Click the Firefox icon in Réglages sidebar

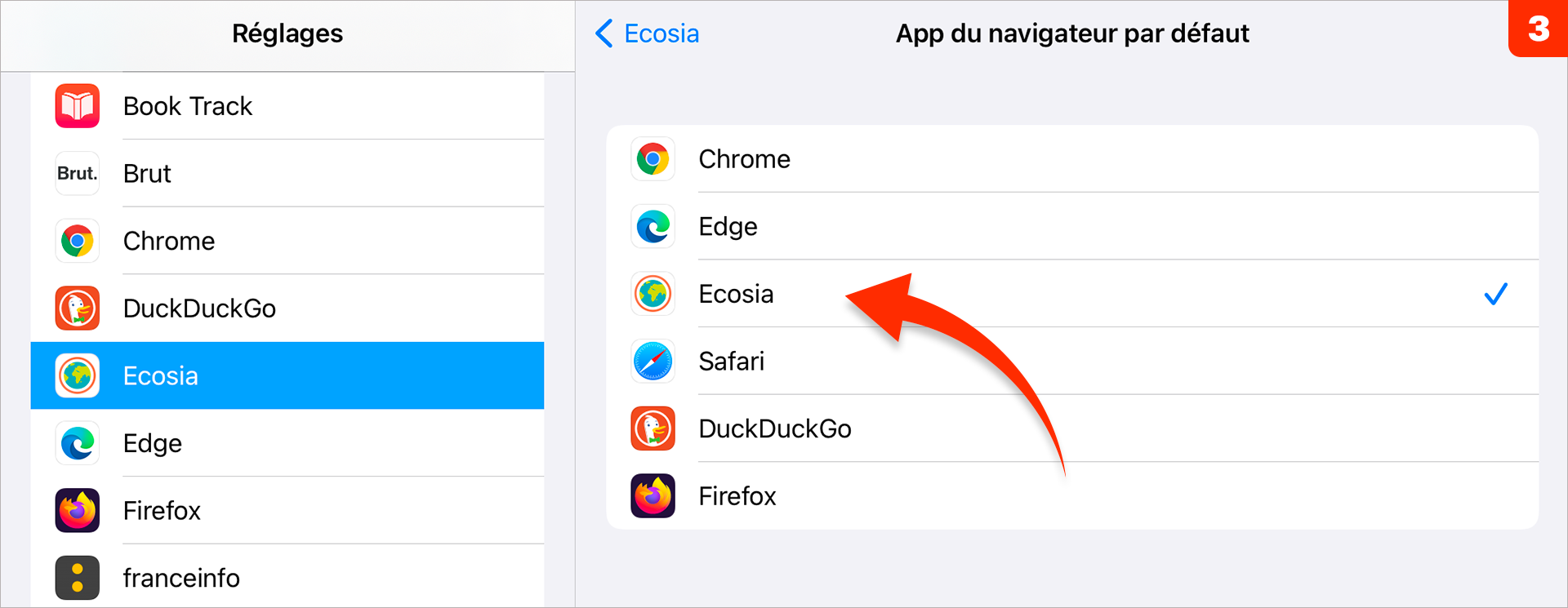(78, 510)
